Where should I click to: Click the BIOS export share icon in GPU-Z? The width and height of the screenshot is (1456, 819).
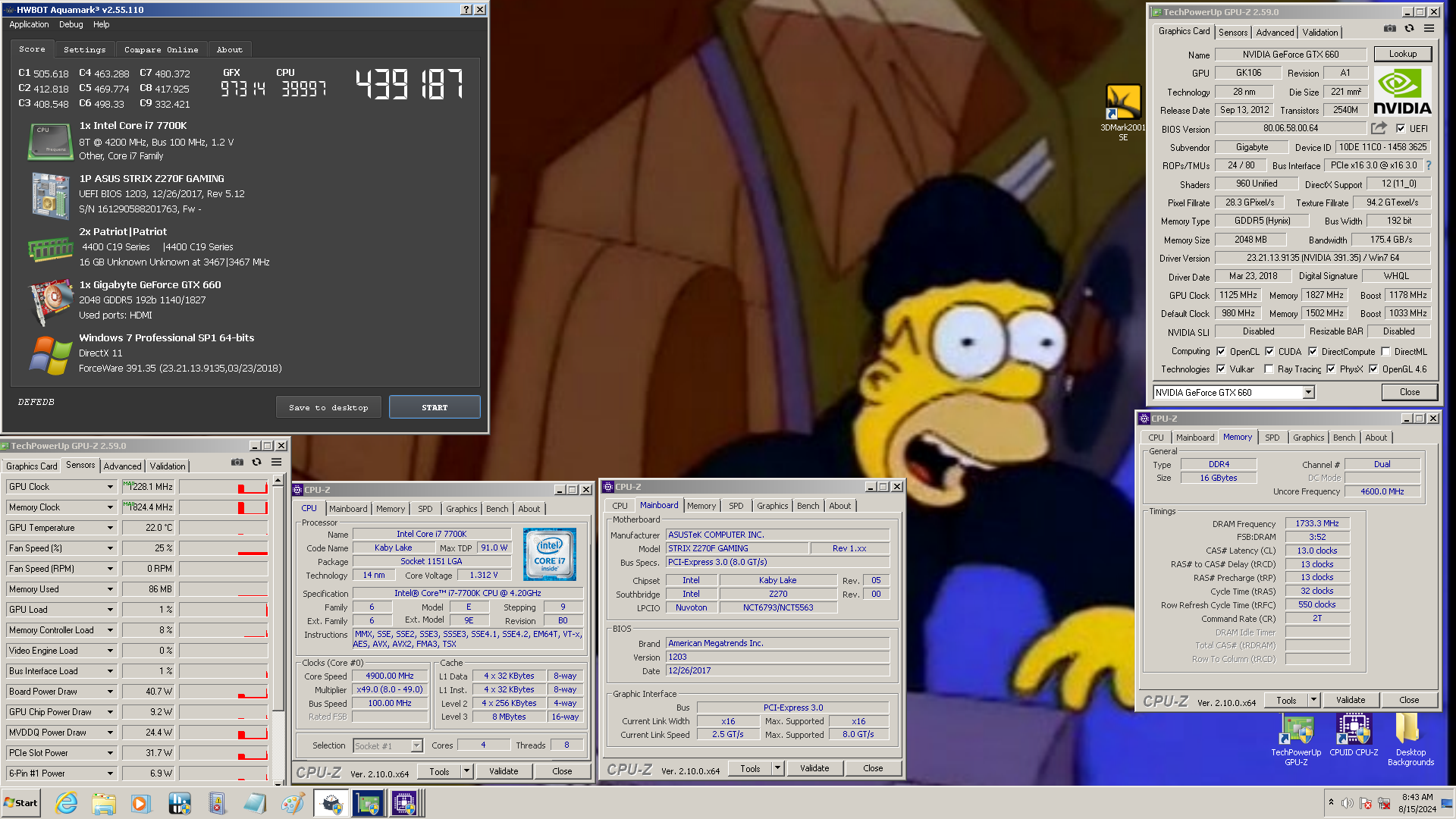click(x=1379, y=128)
